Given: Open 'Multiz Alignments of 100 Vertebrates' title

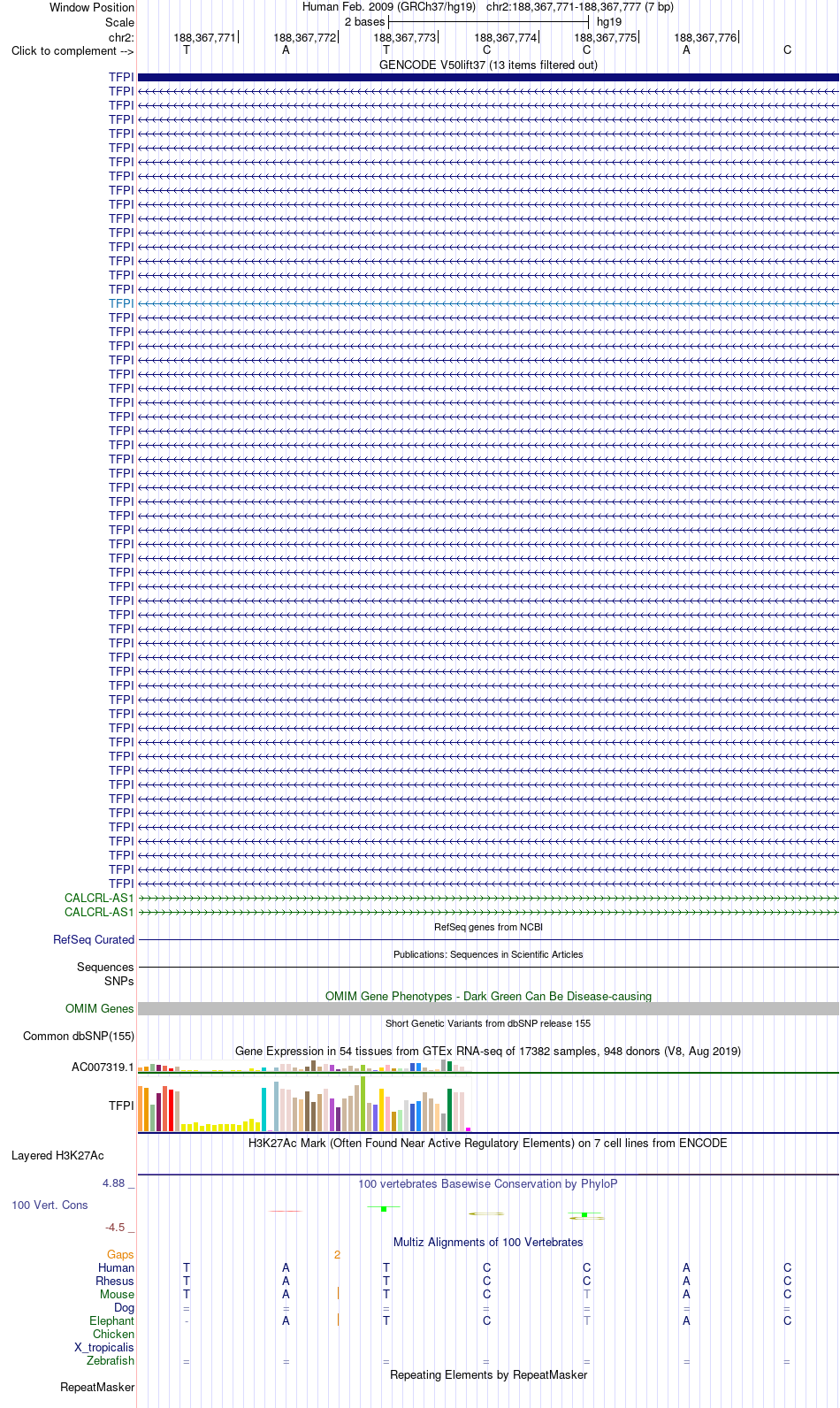Looking at the screenshot, I should tap(488, 1242).
